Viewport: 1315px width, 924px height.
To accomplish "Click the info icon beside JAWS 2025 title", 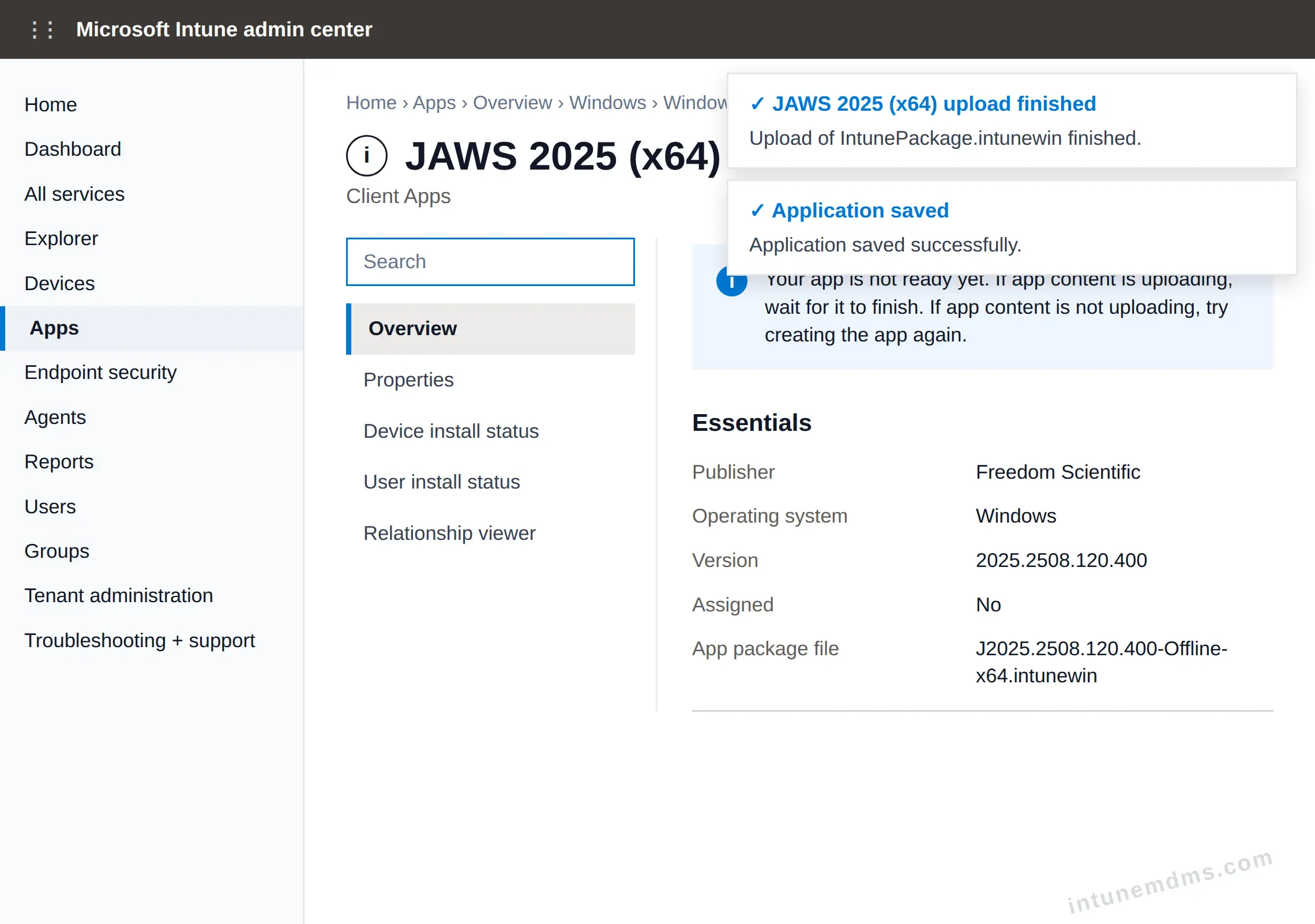I will click(366, 156).
